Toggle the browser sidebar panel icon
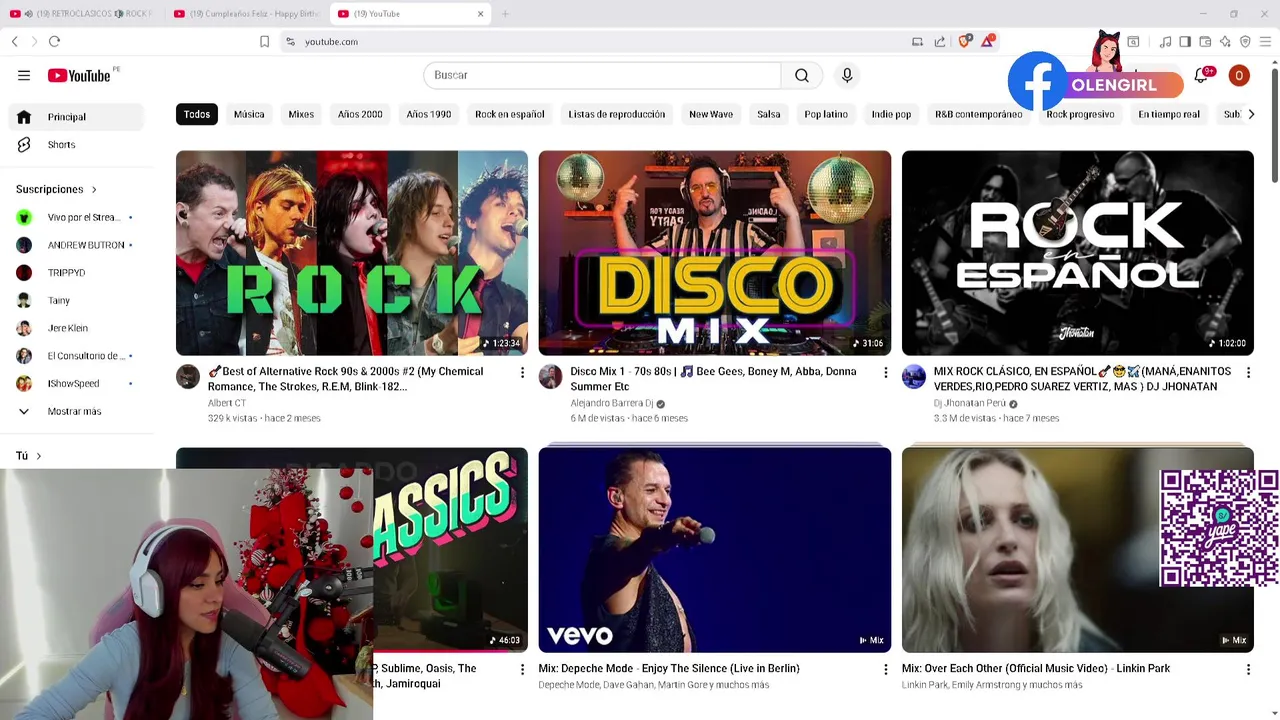Image resolution: width=1280 pixels, height=720 pixels. click(1185, 41)
